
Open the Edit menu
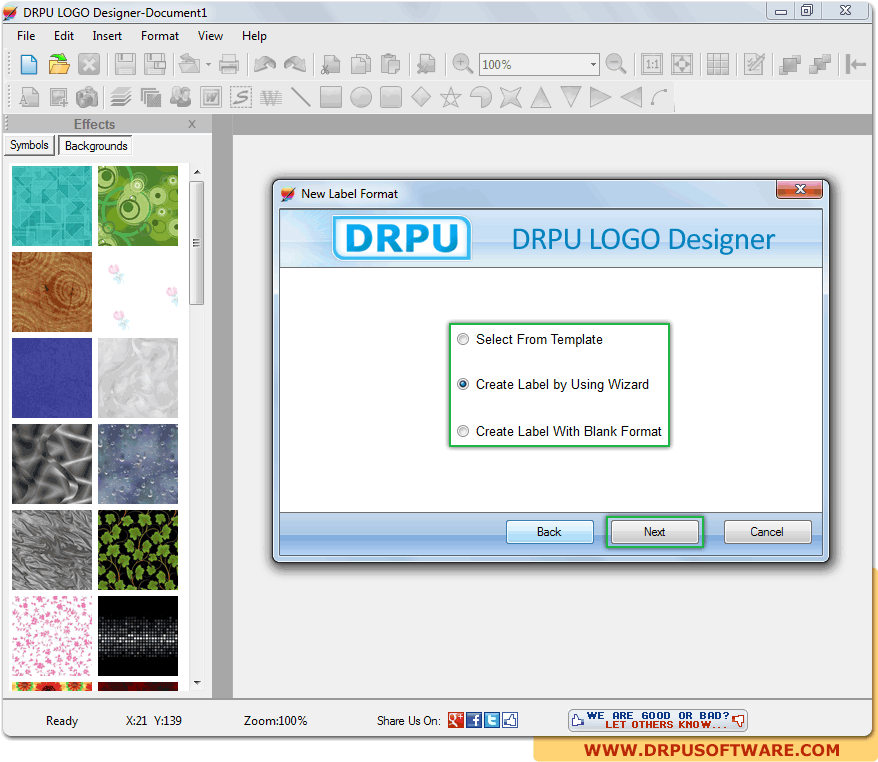click(64, 36)
